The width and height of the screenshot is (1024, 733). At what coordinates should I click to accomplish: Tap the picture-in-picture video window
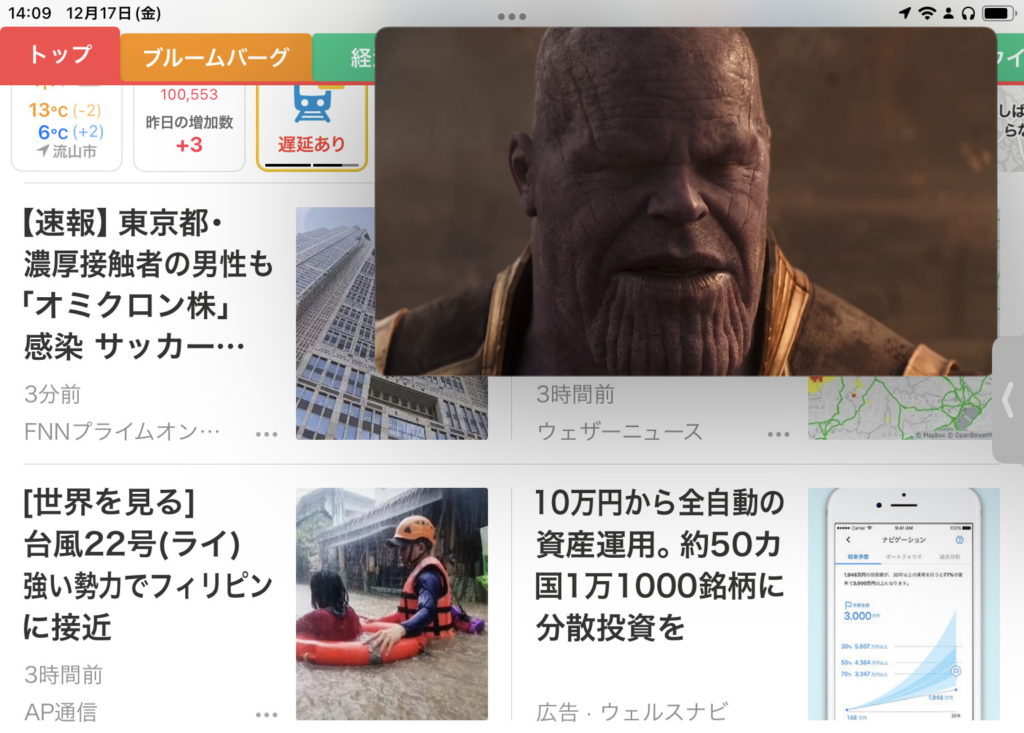pyautogui.click(x=686, y=201)
